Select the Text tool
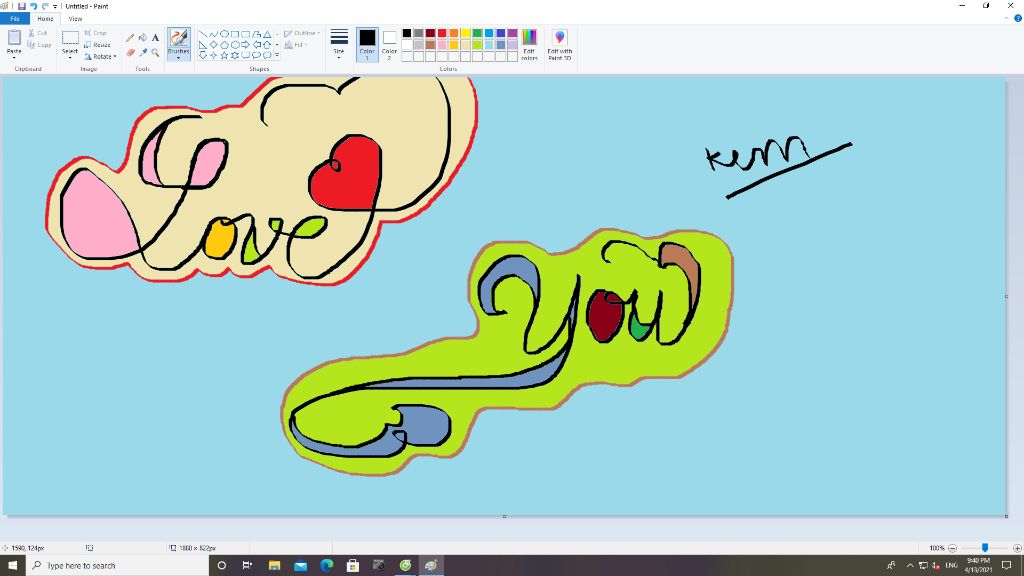1024x576 pixels. (155, 38)
